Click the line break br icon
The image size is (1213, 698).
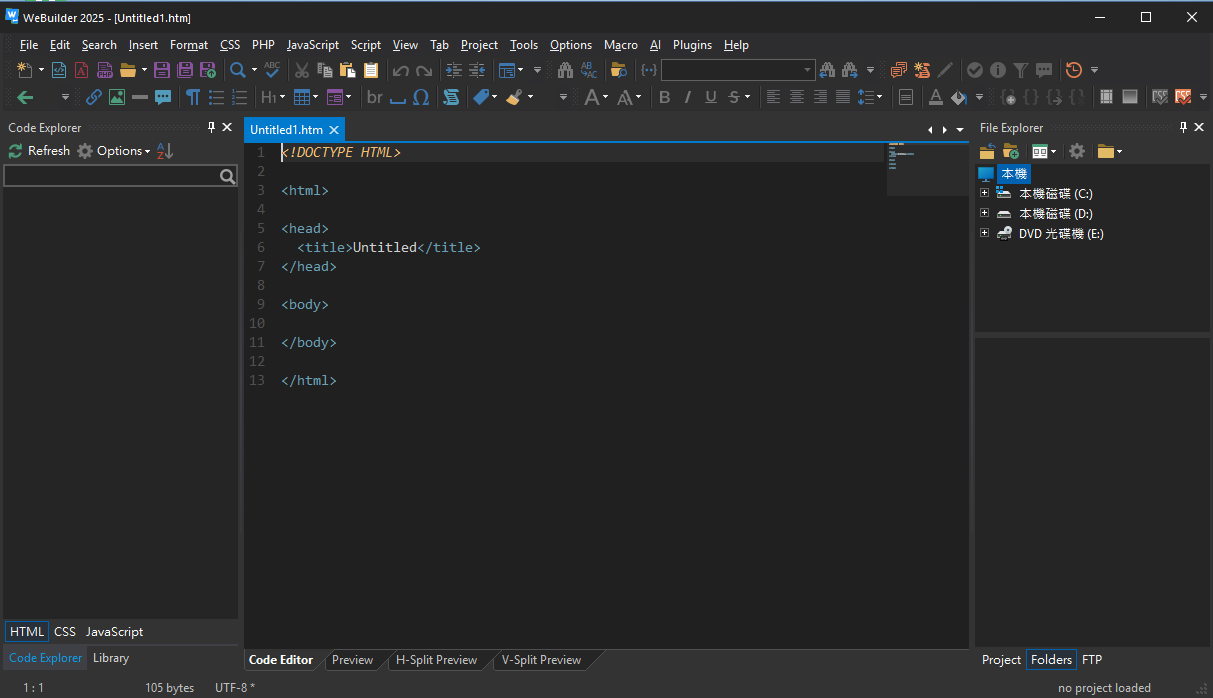click(375, 97)
